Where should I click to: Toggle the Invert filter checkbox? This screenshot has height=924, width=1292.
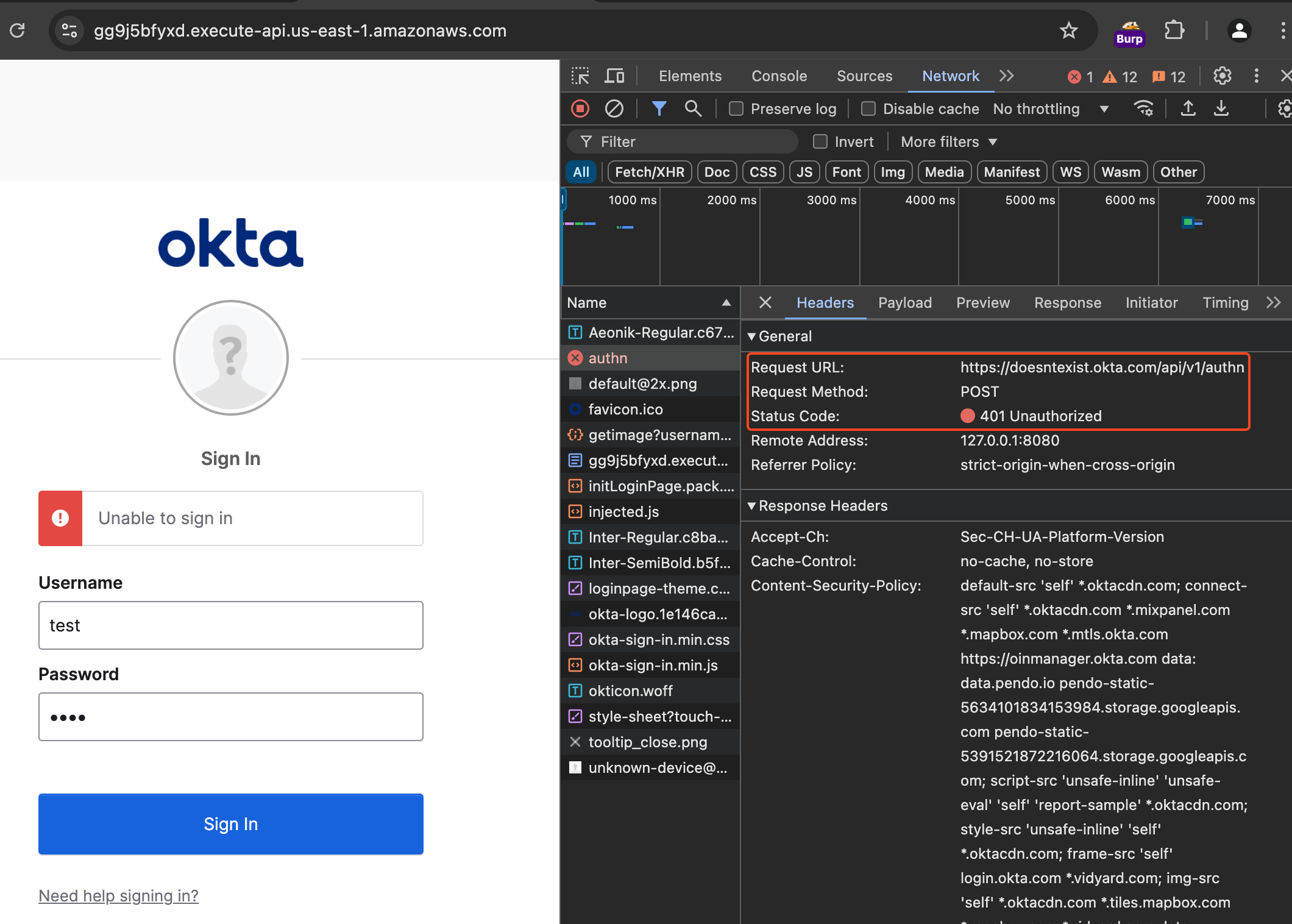tap(821, 142)
